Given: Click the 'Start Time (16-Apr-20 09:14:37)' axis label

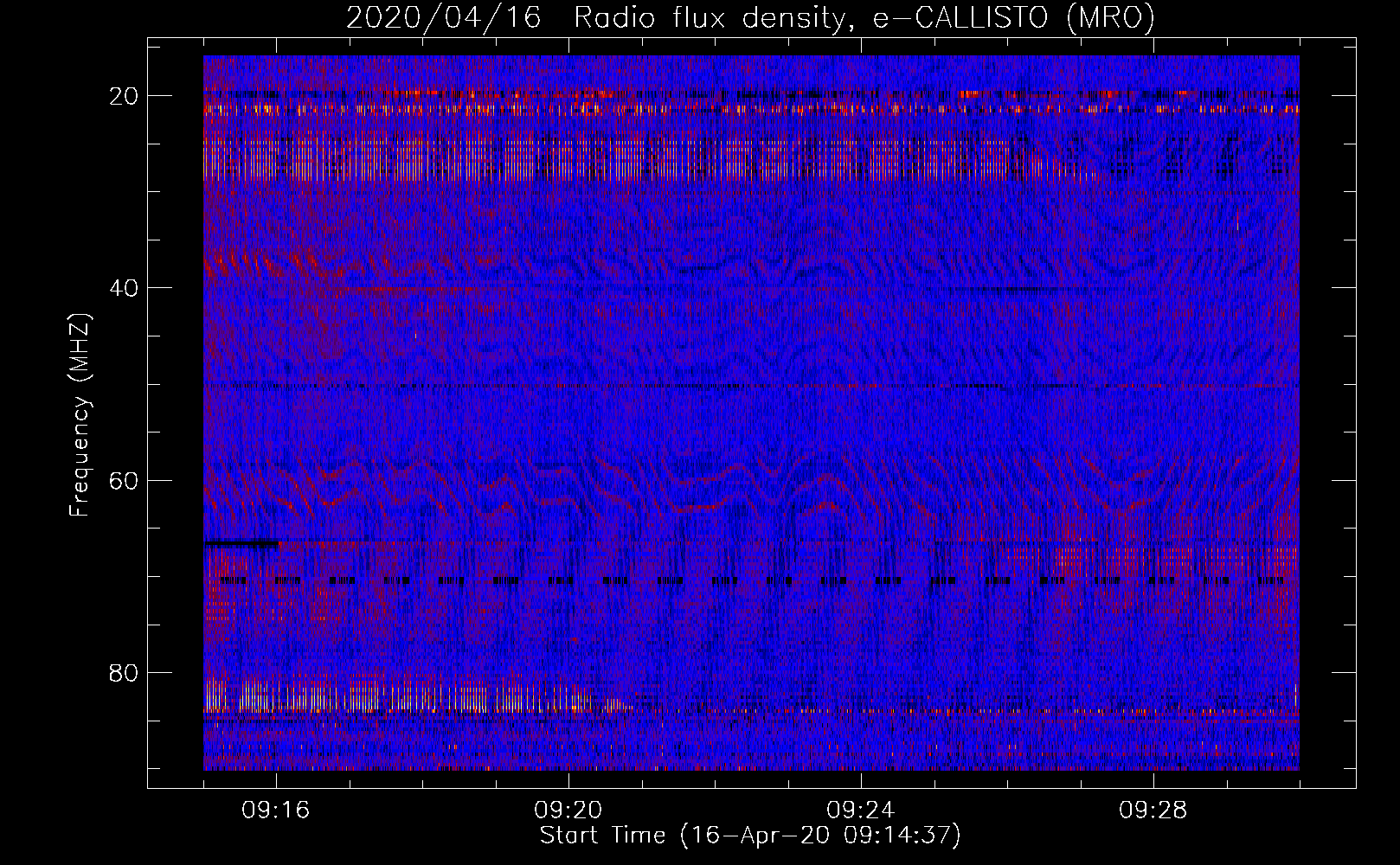Looking at the screenshot, I should pos(750,836).
